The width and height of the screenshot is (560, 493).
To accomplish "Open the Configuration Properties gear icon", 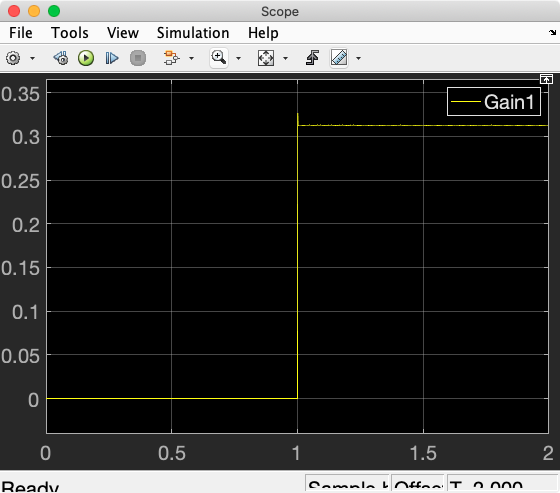I will click(x=13, y=58).
